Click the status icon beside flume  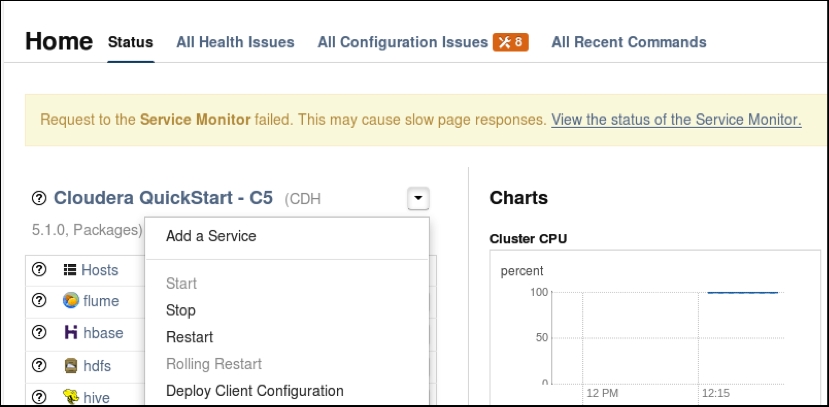click(x=39, y=300)
